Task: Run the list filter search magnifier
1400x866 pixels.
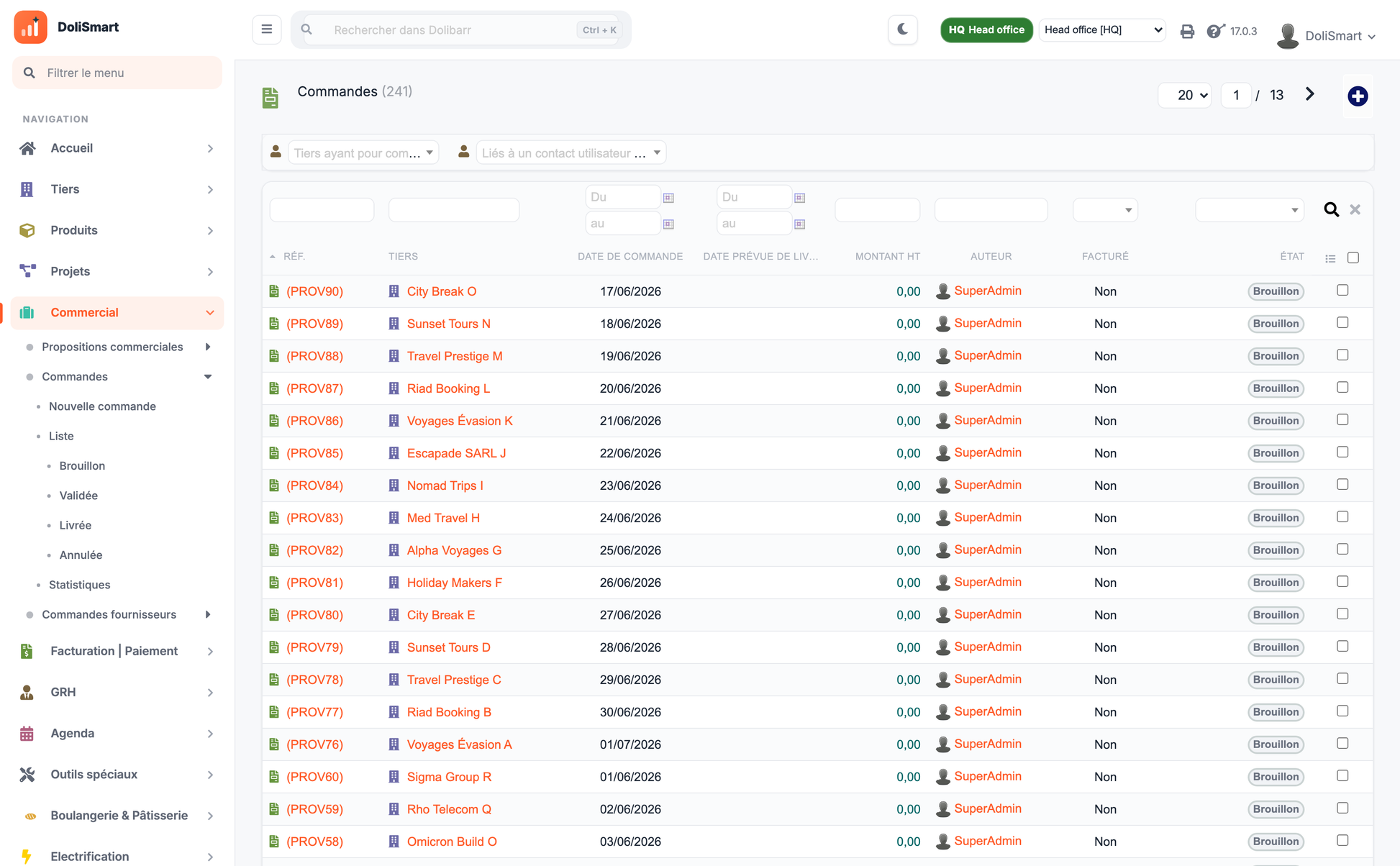Action: (1331, 209)
